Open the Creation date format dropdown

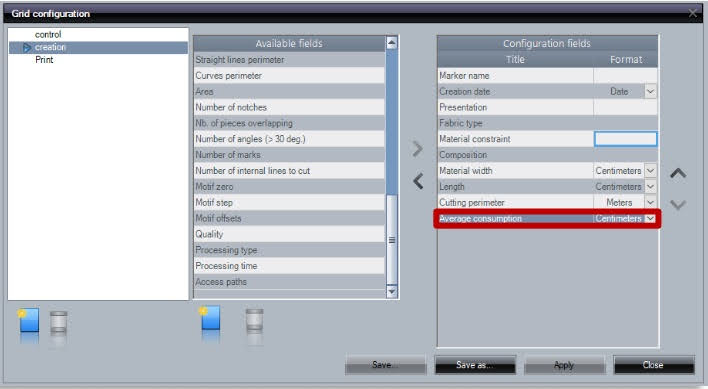point(650,92)
